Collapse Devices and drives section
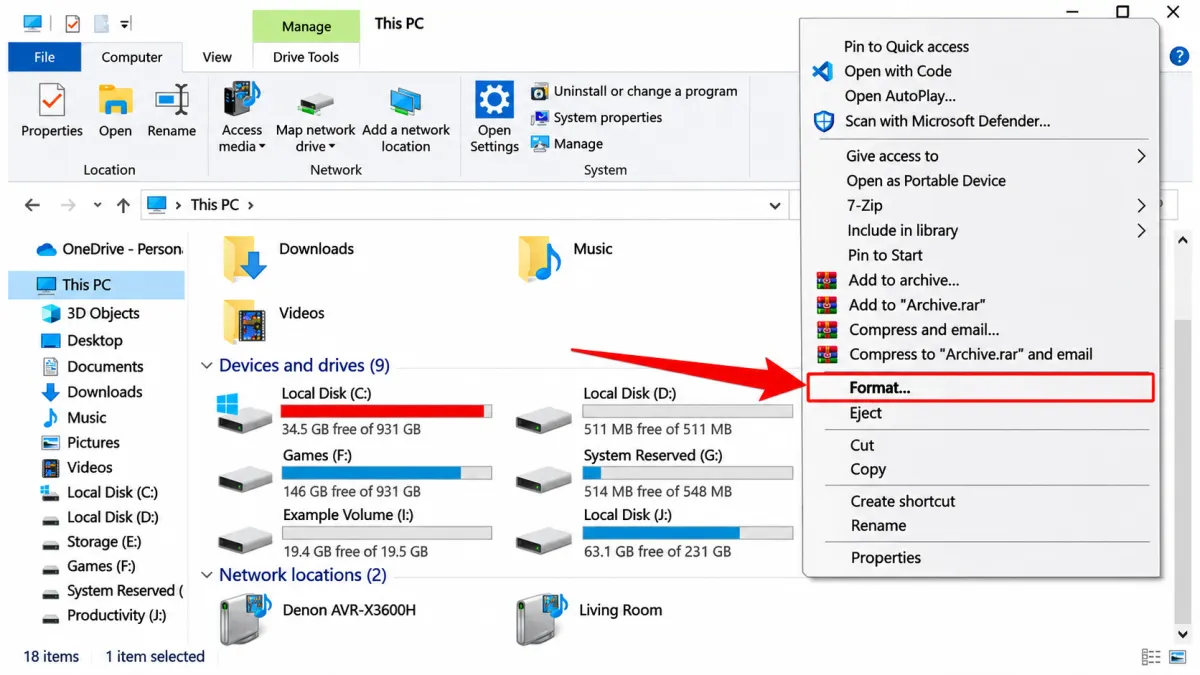This screenshot has width=1200, height=675. tap(207, 366)
